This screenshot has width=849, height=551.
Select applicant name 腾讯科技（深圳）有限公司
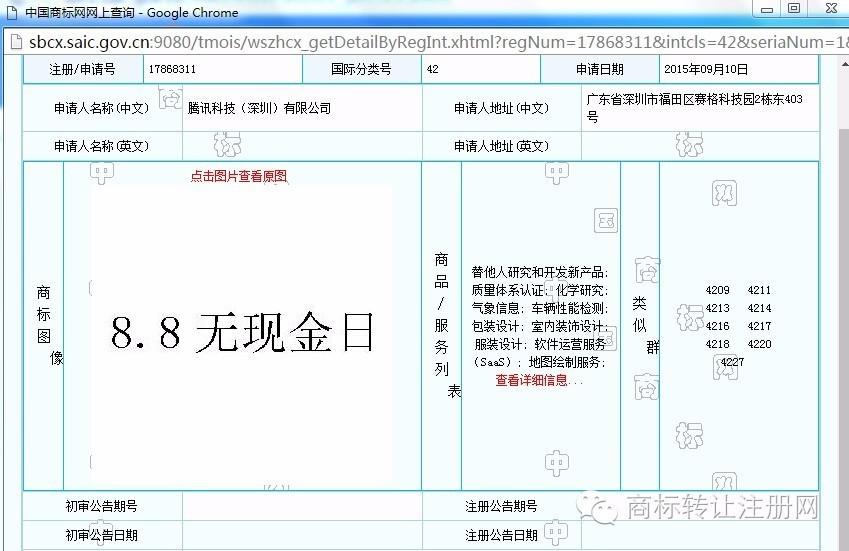click(x=259, y=108)
